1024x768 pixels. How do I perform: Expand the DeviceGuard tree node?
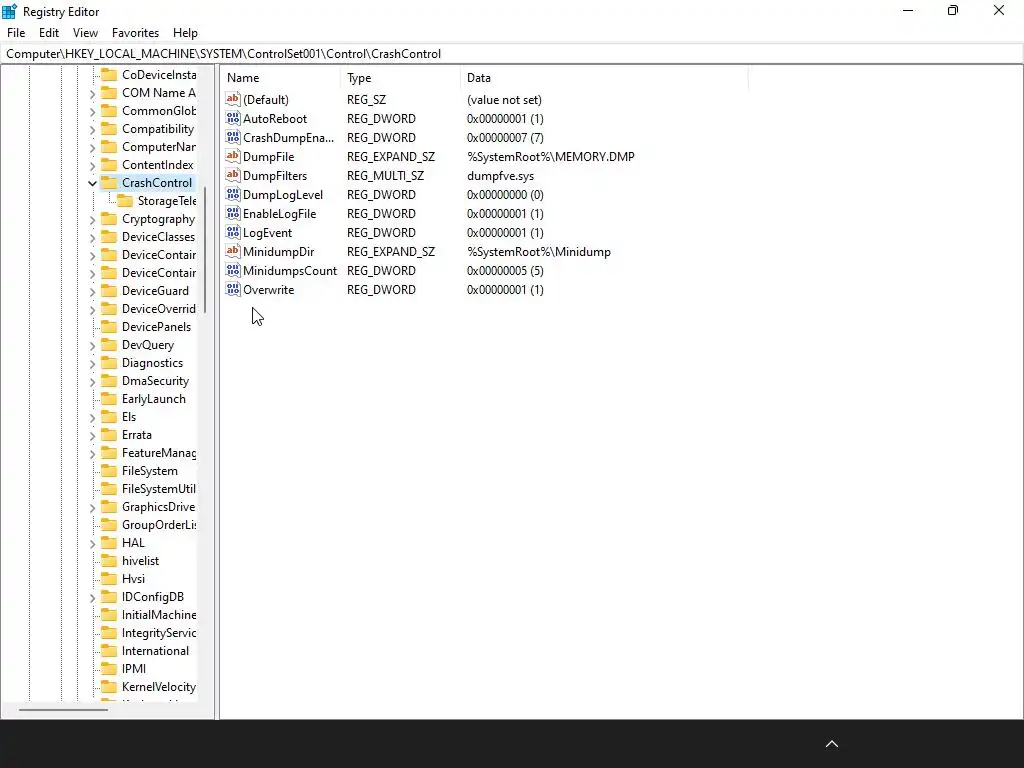click(92, 291)
